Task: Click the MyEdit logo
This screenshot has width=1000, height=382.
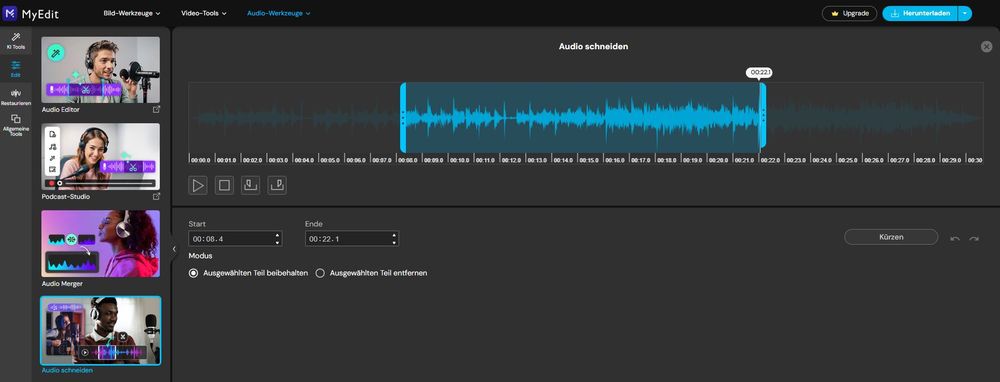Action: (31, 13)
